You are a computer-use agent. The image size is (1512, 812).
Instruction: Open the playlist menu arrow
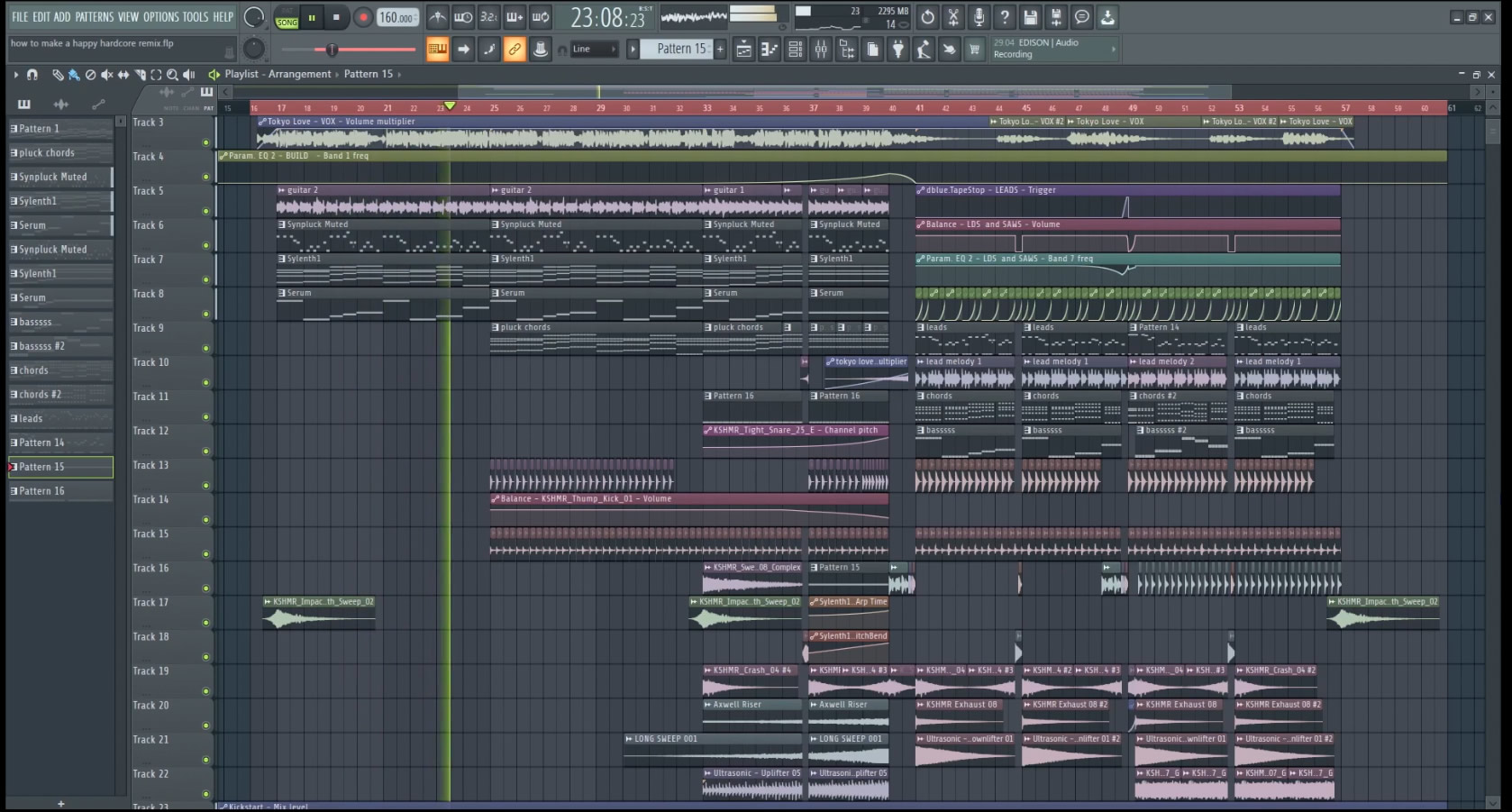(15, 75)
